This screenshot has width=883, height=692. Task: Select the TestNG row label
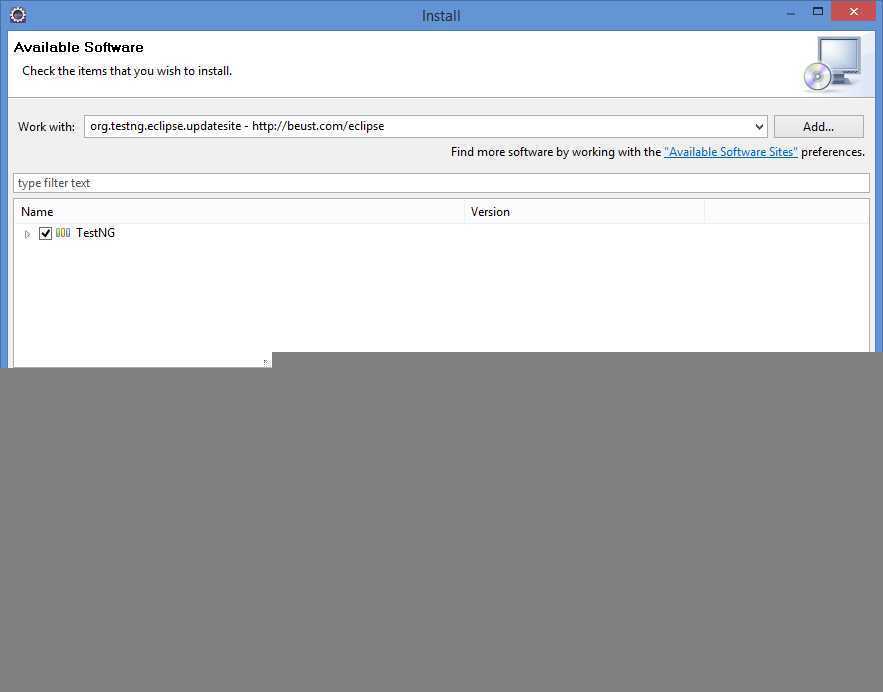95,233
